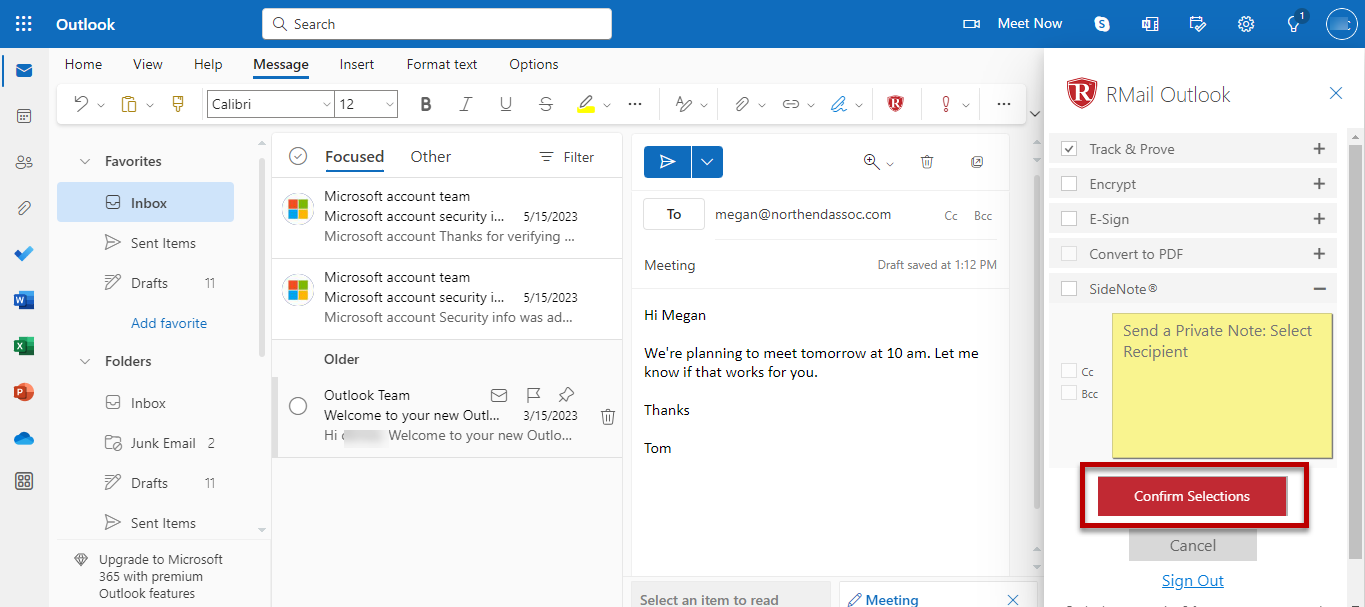This screenshot has width=1365, height=607.
Task: Open Skype from the top bar
Action: [1101, 23]
